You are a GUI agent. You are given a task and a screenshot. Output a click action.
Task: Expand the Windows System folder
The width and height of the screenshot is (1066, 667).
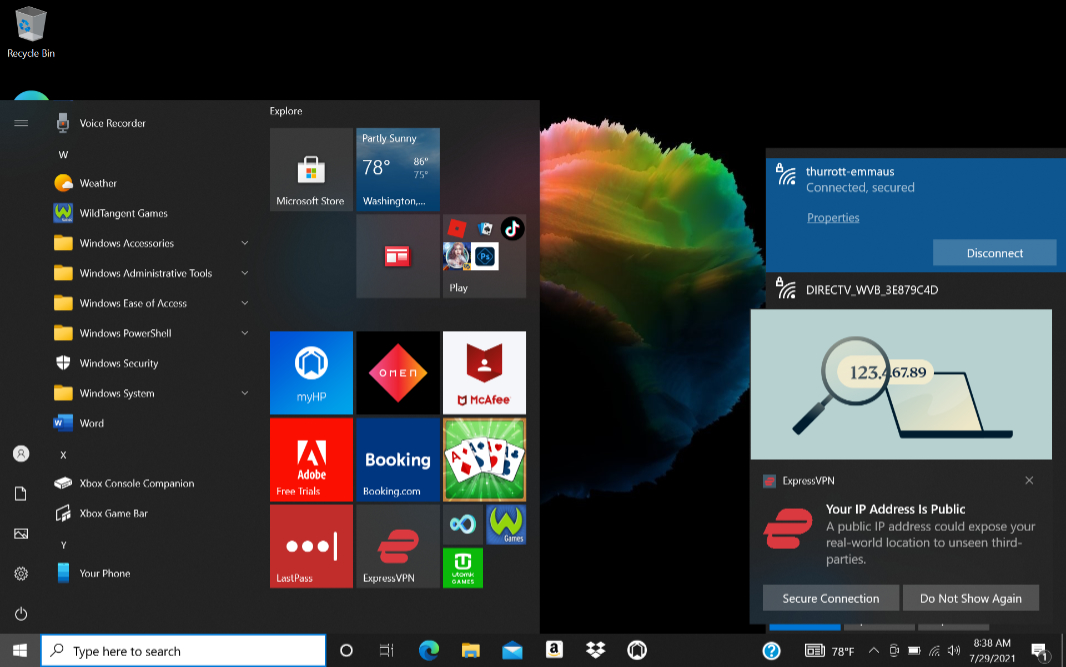(x=150, y=393)
